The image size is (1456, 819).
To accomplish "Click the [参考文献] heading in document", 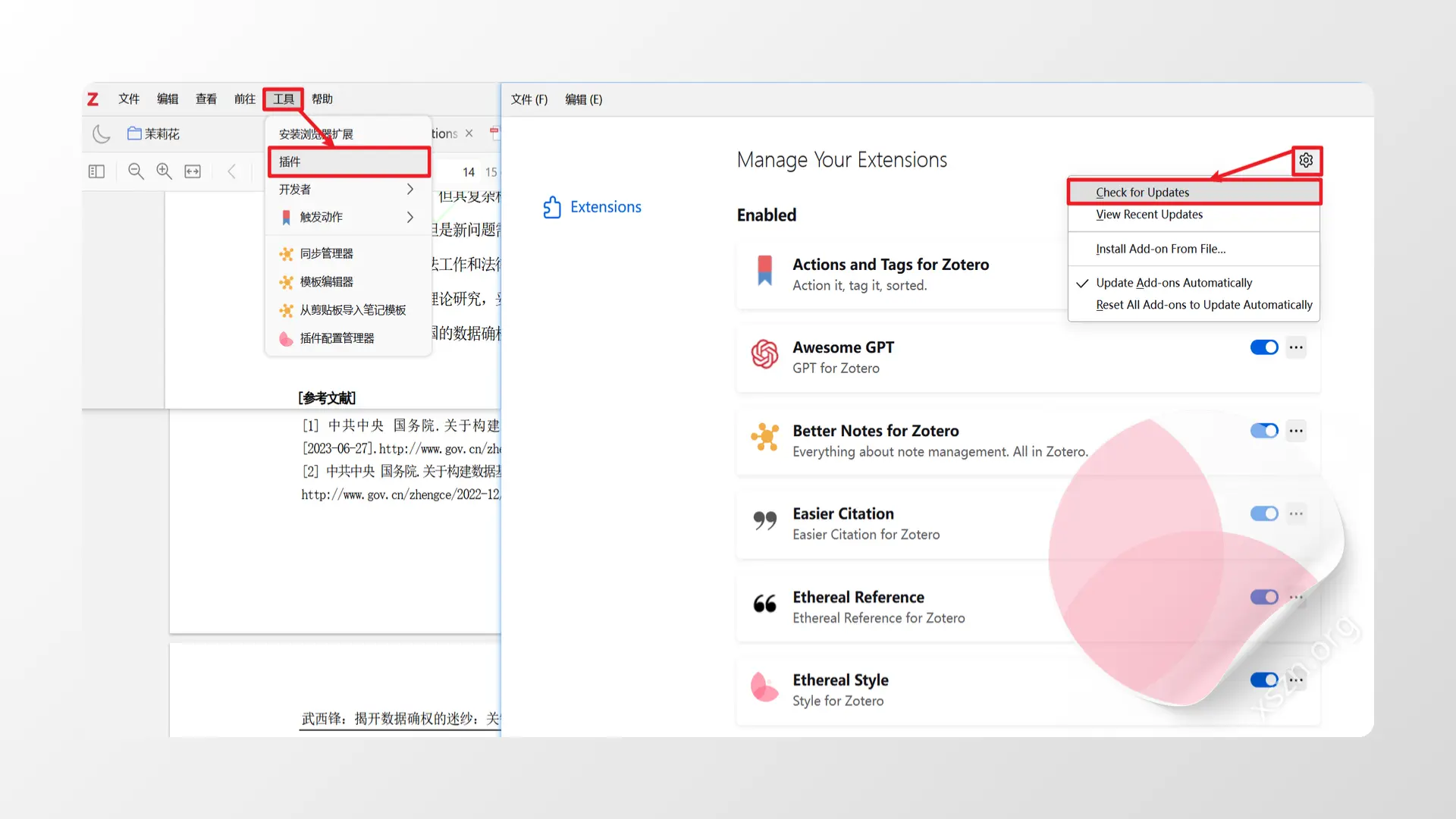I will [327, 398].
